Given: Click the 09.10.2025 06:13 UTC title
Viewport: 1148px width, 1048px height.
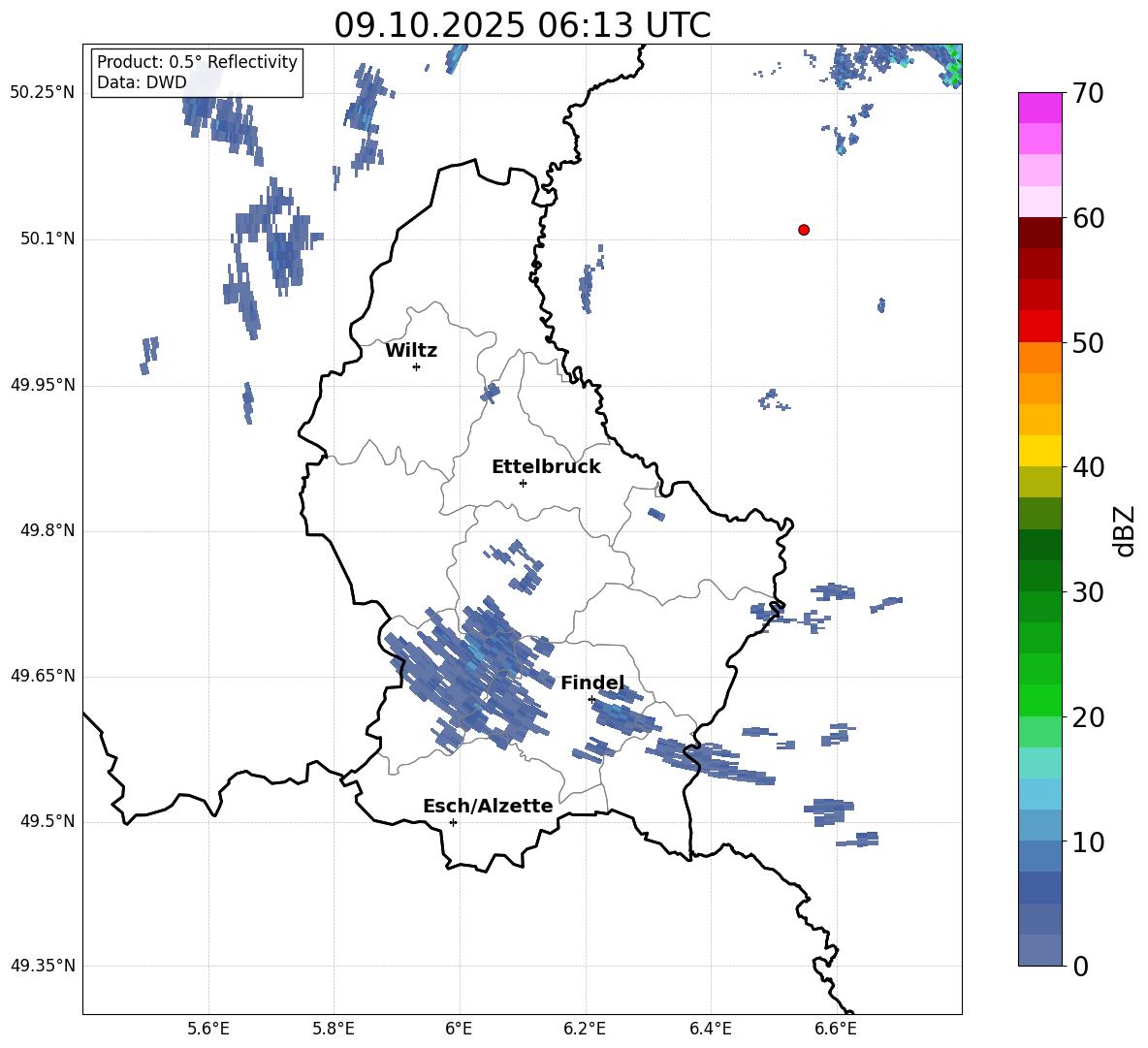Looking at the screenshot, I should (x=522, y=25).
